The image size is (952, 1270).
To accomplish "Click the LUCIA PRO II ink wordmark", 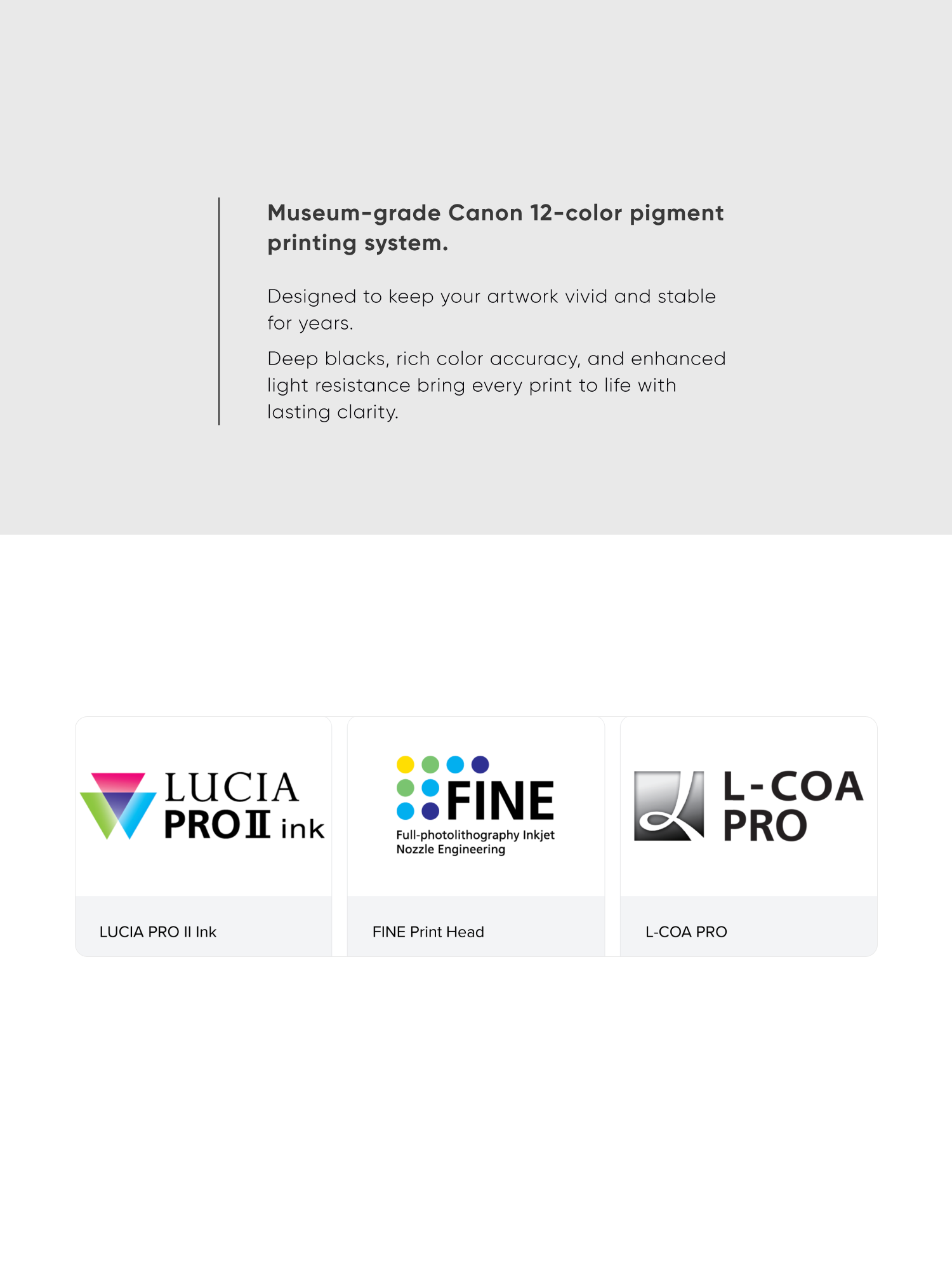I will coord(244,806).
